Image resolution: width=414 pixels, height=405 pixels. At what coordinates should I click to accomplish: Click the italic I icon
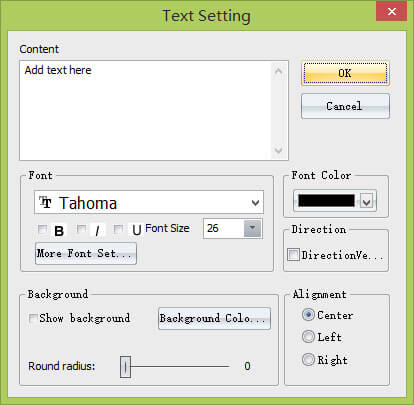[x=97, y=231]
